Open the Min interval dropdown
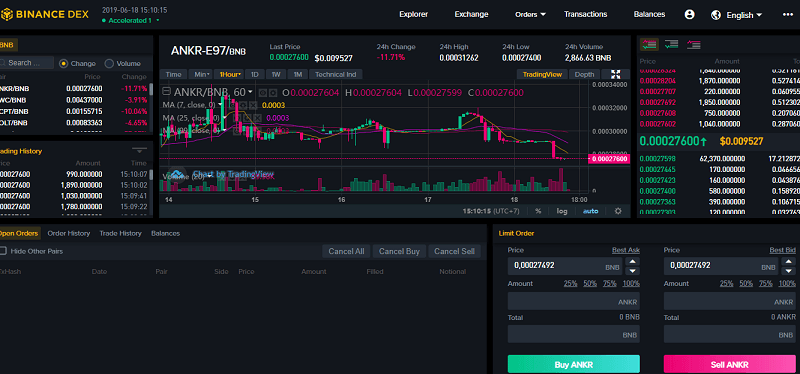This screenshot has height=374, width=800. point(201,74)
